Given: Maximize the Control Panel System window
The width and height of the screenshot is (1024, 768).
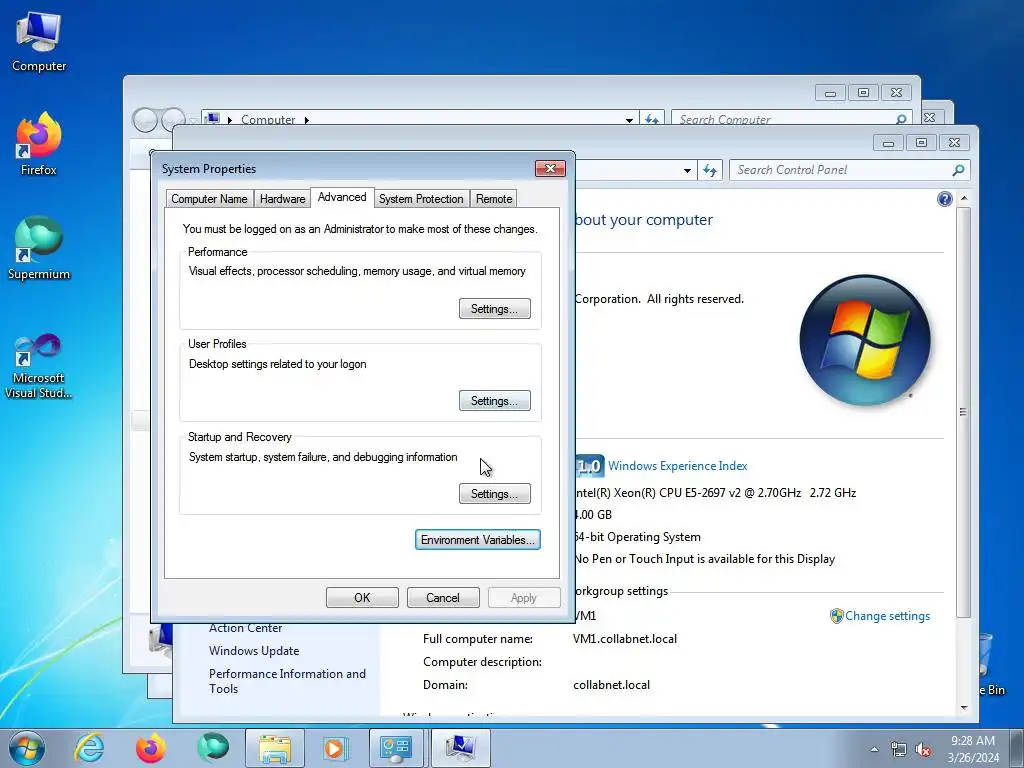Looking at the screenshot, I should [921, 142].
